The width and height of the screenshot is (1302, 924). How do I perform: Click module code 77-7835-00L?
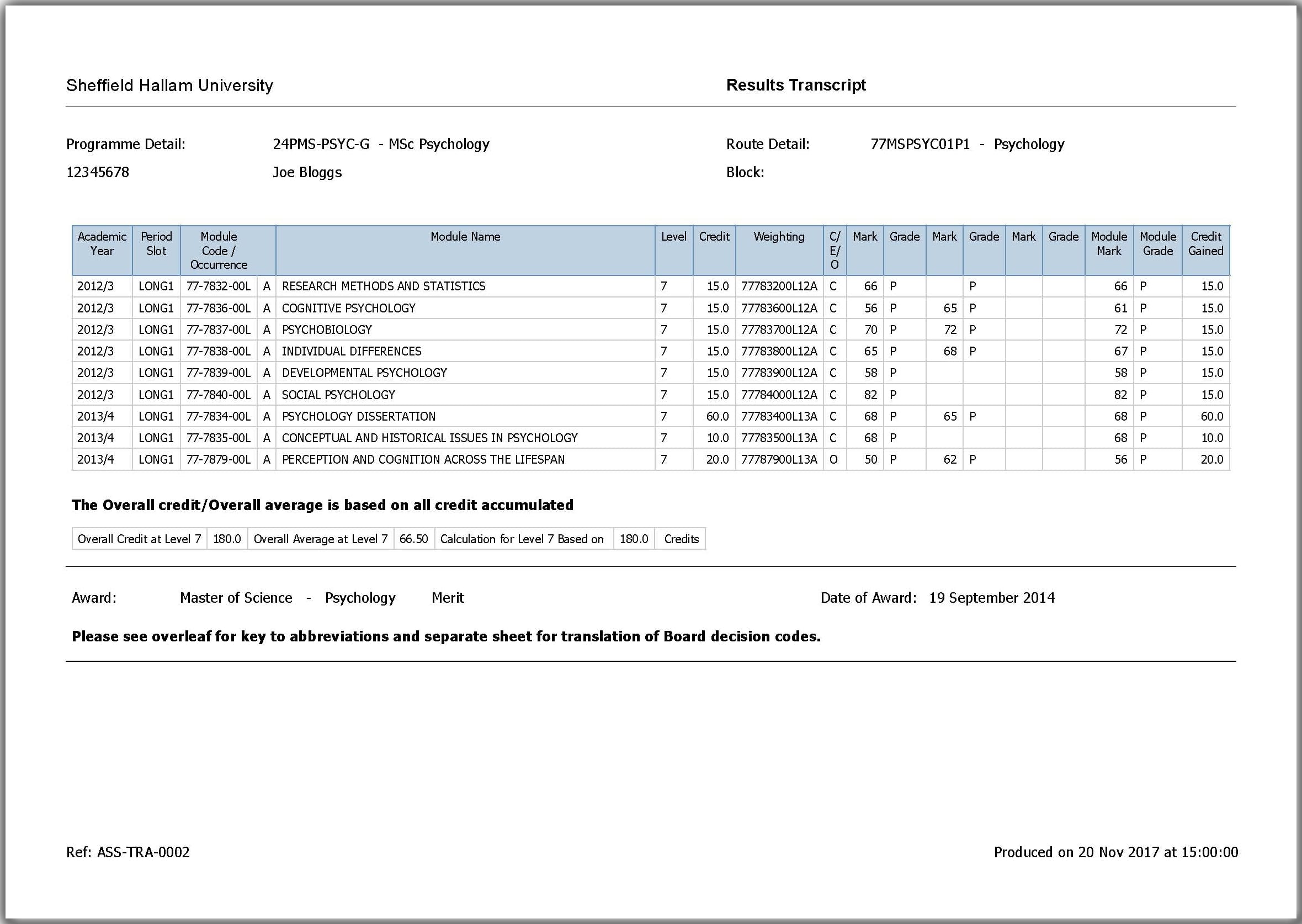[219, 438]
